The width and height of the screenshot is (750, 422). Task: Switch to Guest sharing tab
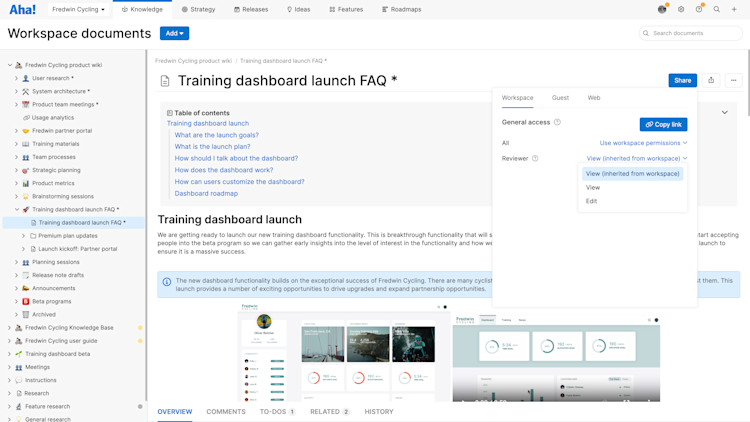click(x=560, y=98)
